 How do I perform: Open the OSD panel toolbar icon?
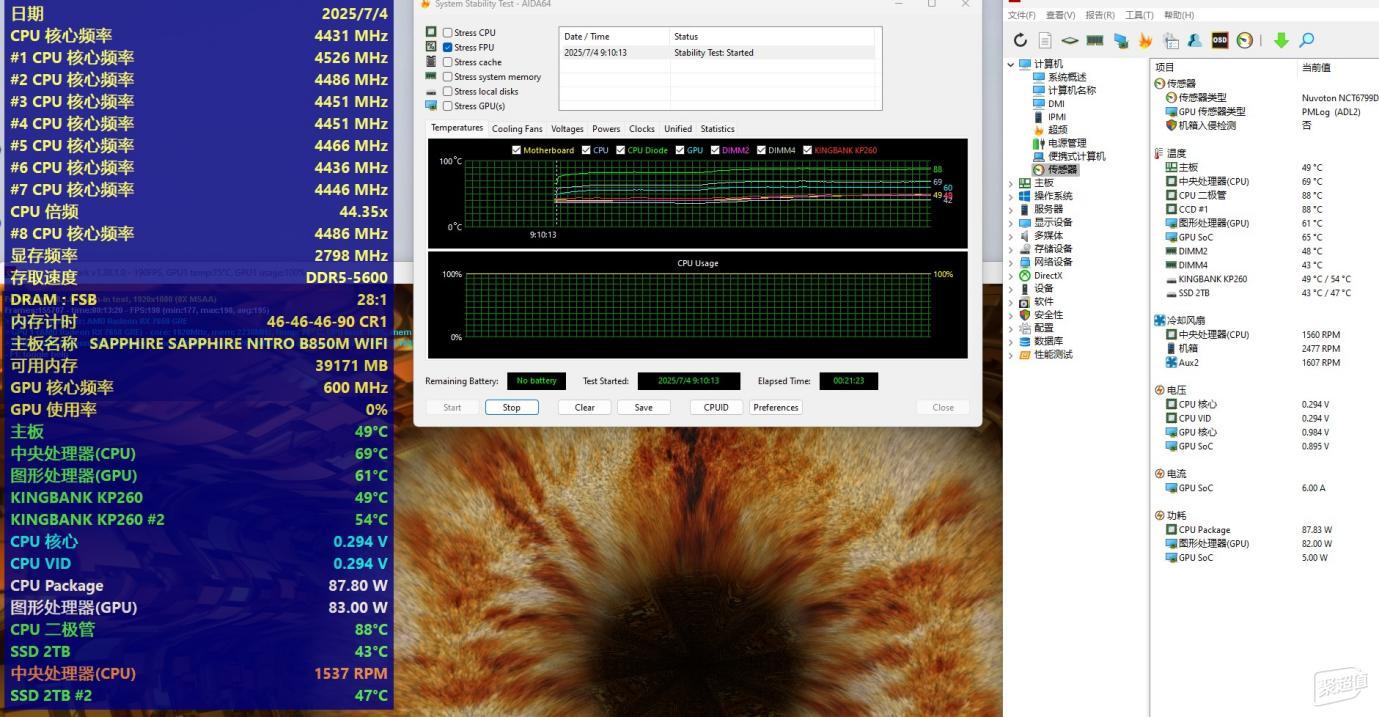(1220, 40)
